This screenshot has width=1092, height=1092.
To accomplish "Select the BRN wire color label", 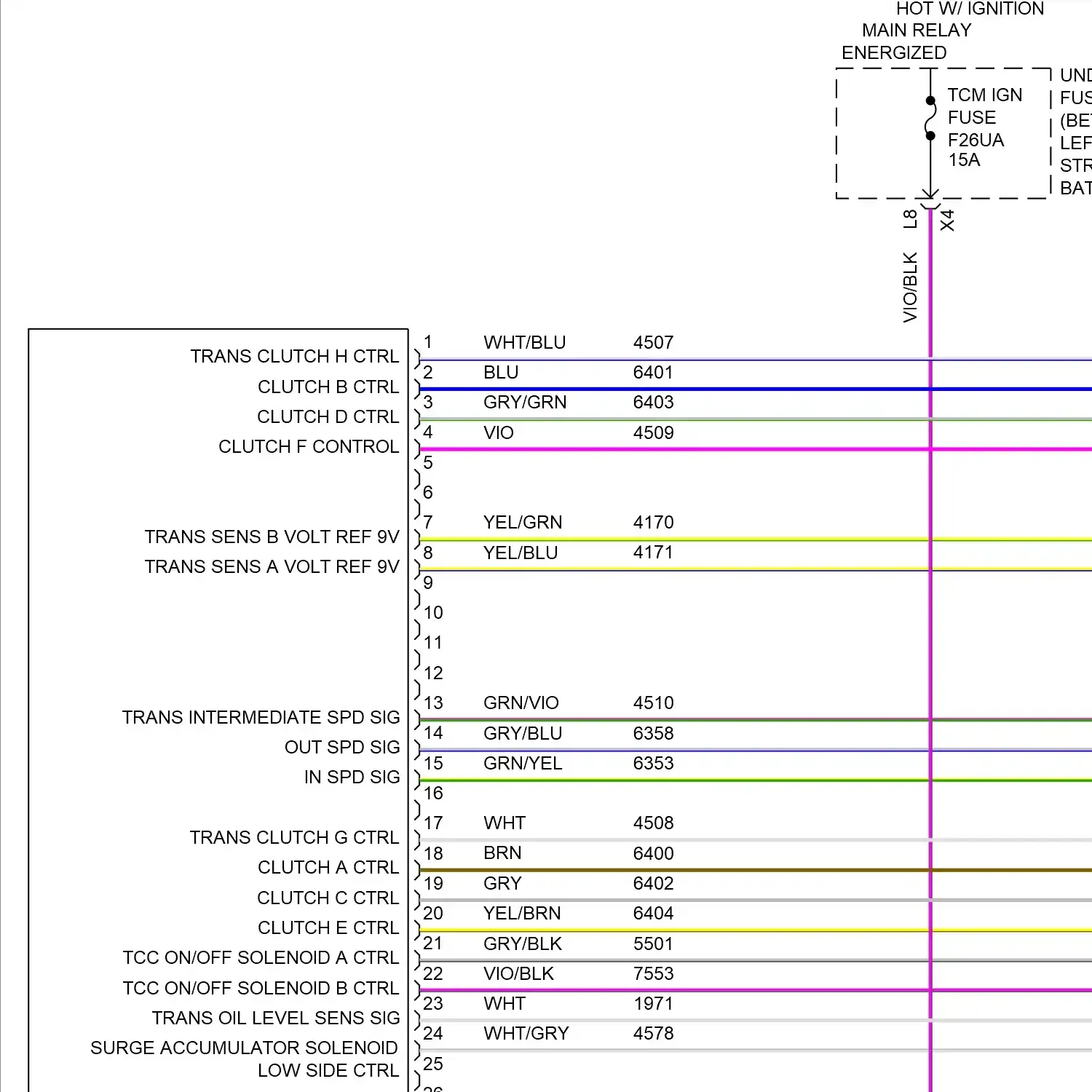I will coord(502,853).
